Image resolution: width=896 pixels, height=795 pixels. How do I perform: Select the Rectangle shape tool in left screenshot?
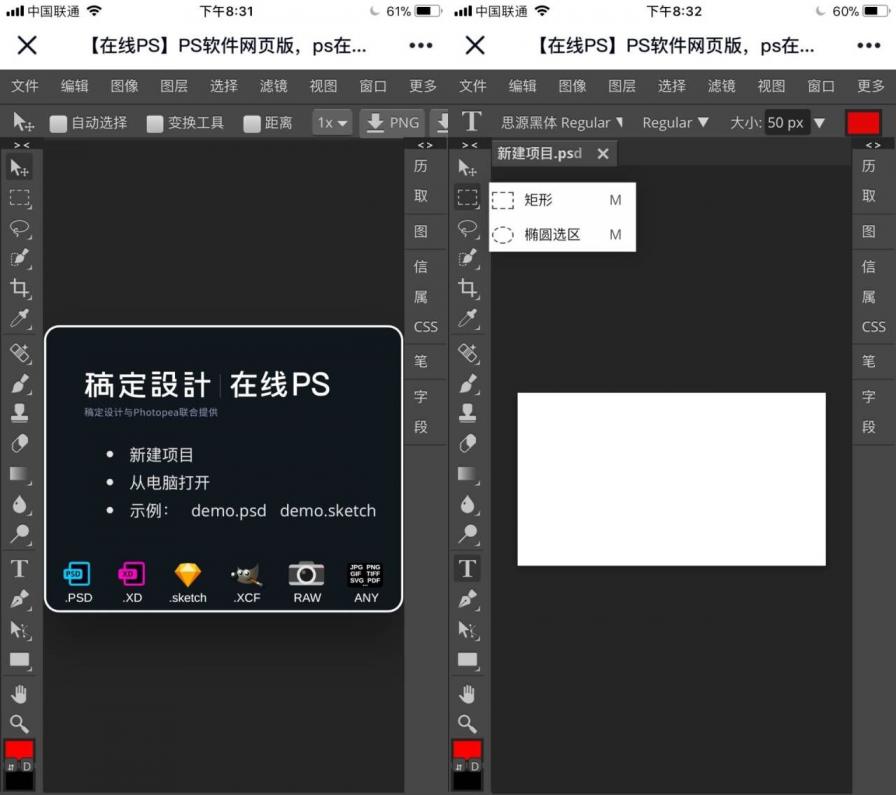click(x=19, y=660)
